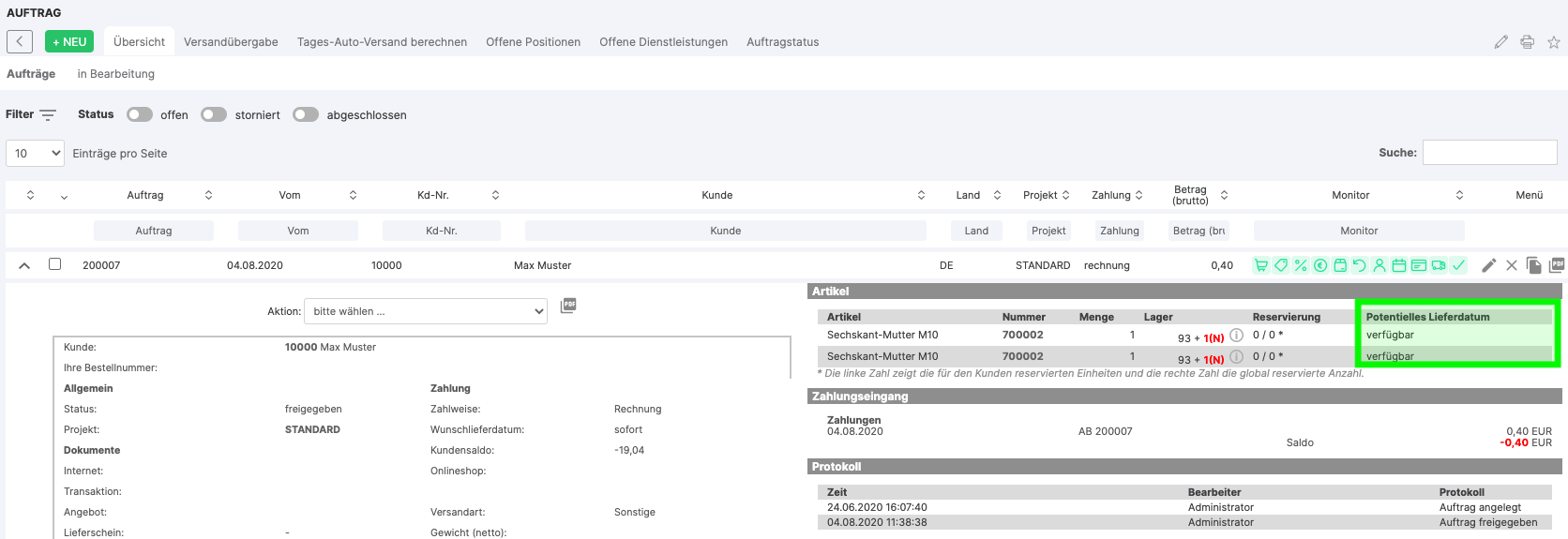Open the entries per page dropdown
The width and height of the screenshot is (1568, 539).
tap(36, 153)
